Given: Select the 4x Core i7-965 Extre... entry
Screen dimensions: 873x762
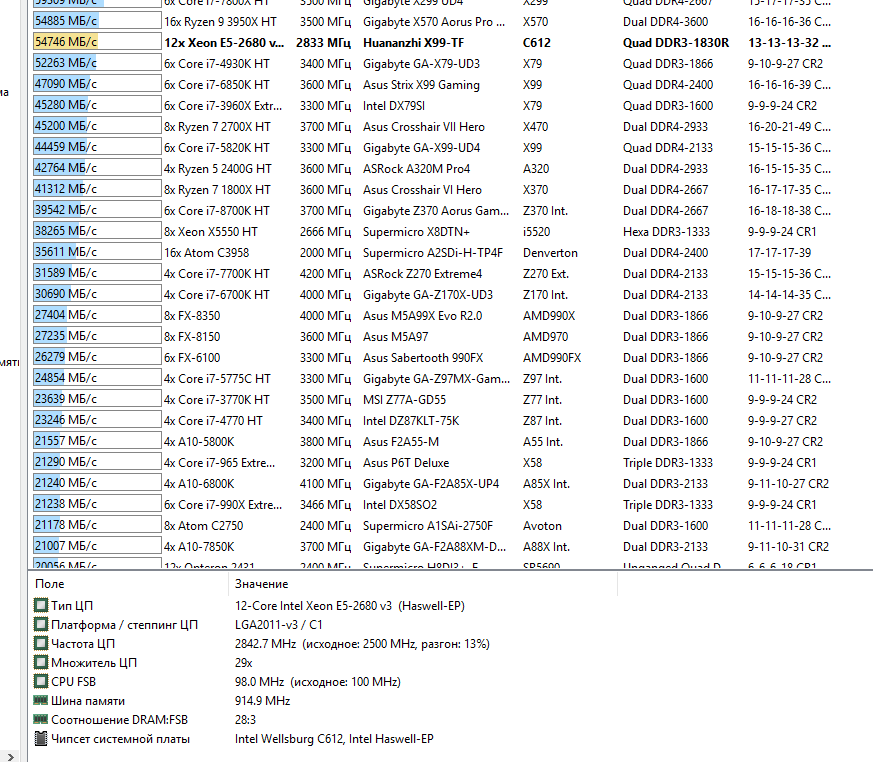Looking at the screenshot, I should point(219,463).
